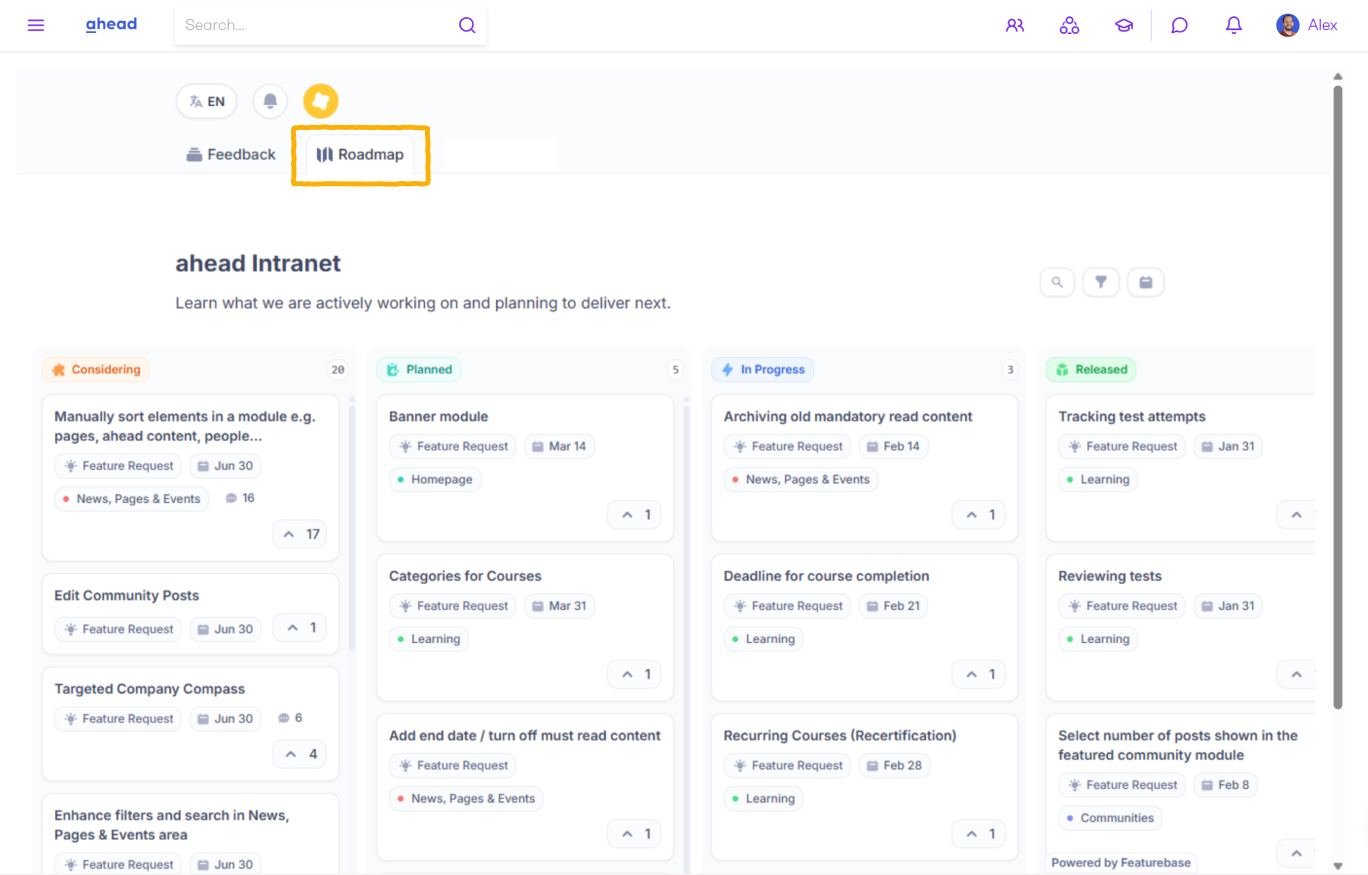Open the hamburger navigation menu

(x=36, y=25)
